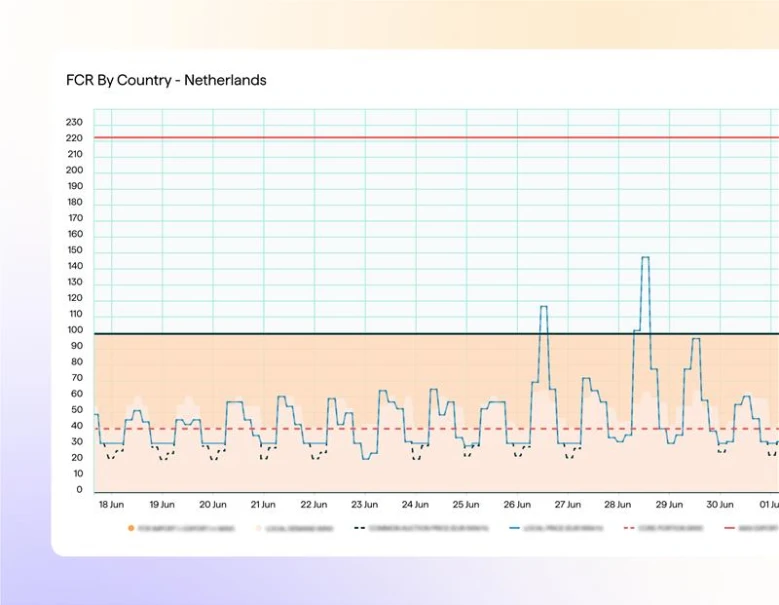
Task: Toggle the solid red line legend entry
Action: pos(751,528)
